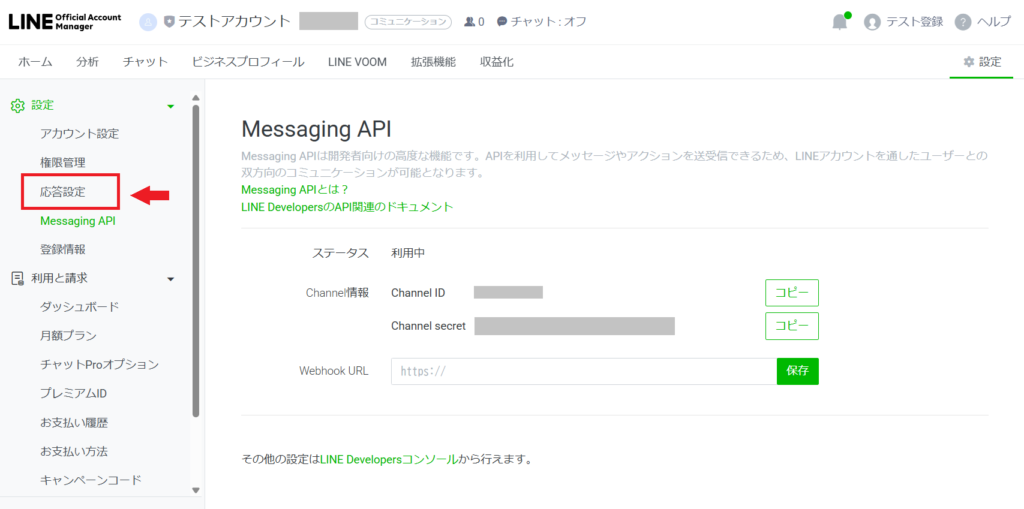
Task: Click the friends count person icon
Action: click(x=469, y=22)
